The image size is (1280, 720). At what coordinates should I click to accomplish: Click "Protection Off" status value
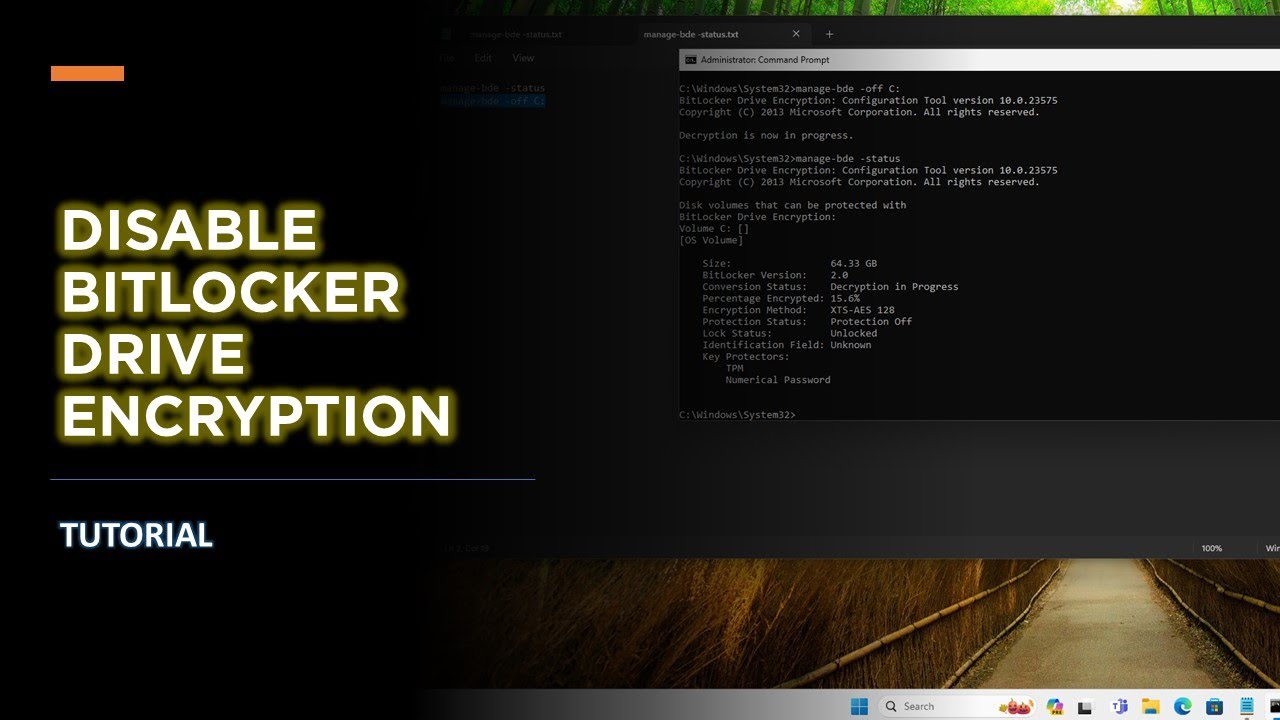871,321
